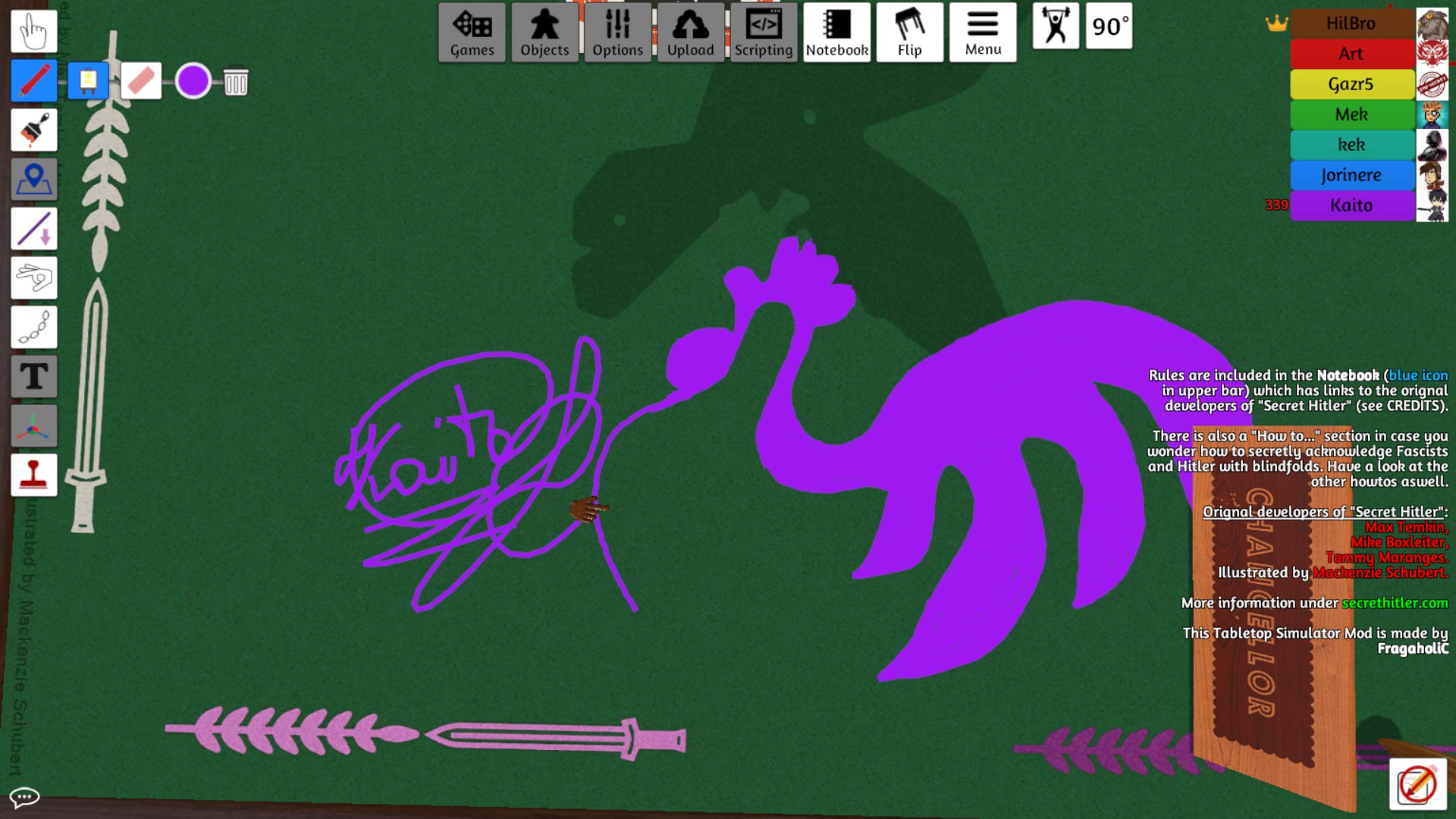Viewport: 1456px width, 819px height.
Task: Expand the main Menu hamburger
Action: click(983, 33)
